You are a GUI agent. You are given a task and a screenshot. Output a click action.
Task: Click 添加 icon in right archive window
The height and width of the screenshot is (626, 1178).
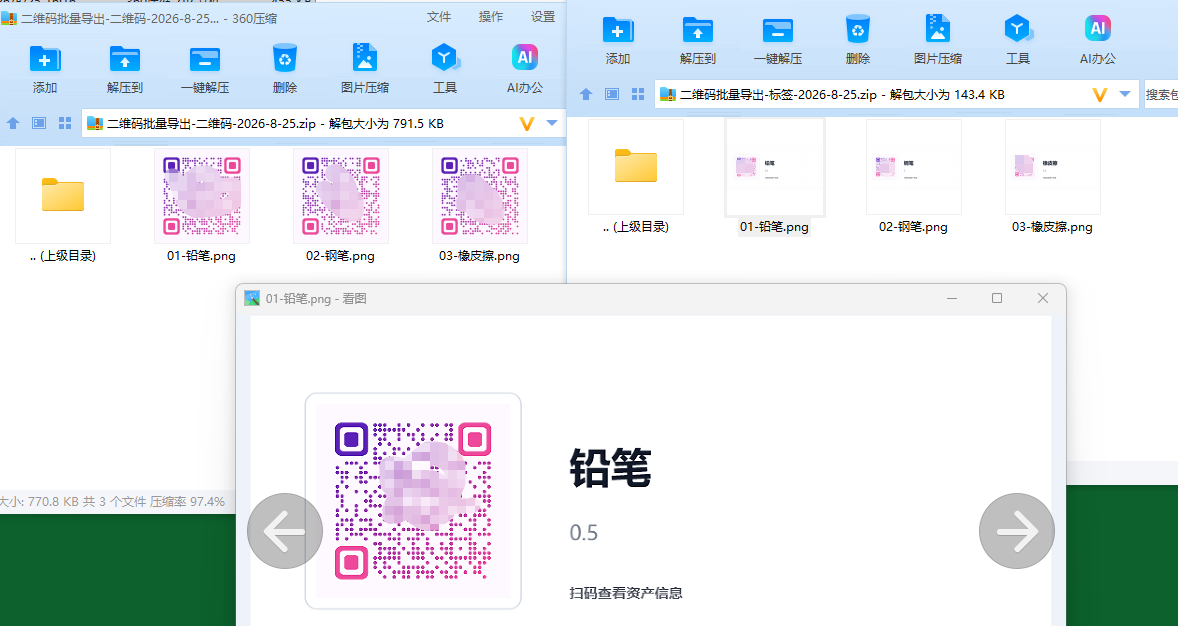[x=618, y=30]
